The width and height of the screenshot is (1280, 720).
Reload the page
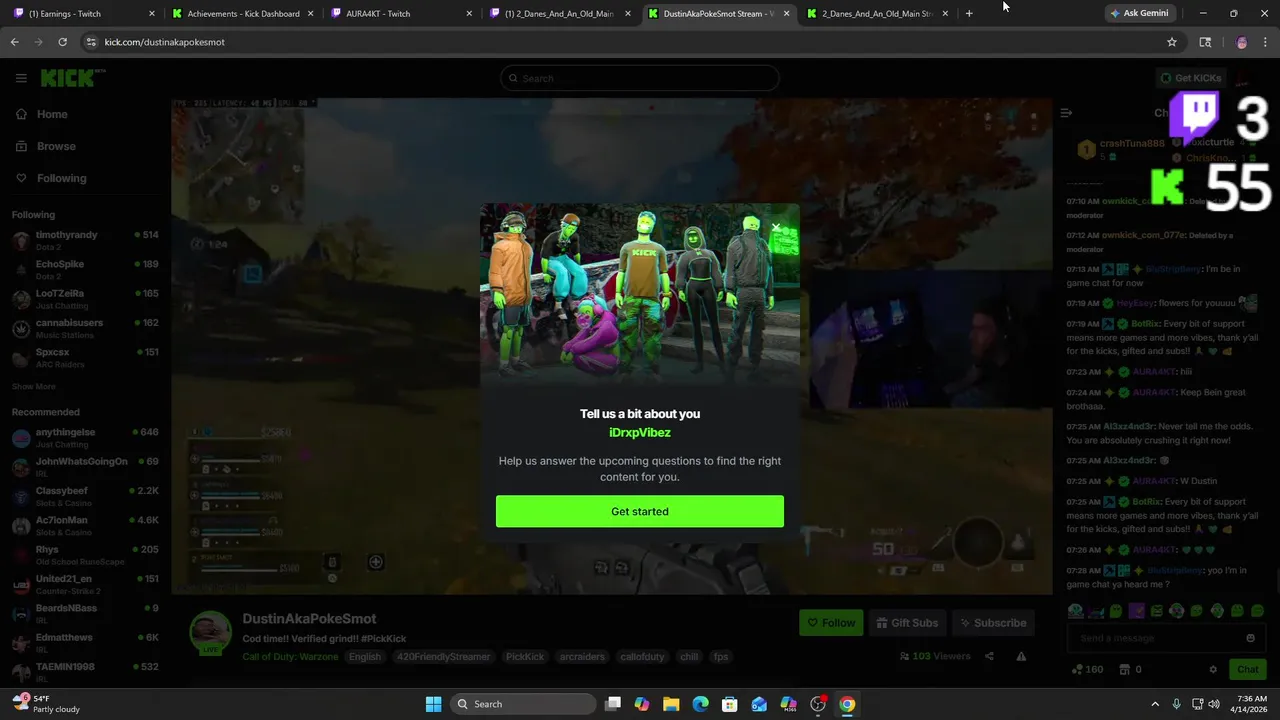[62, 42]
